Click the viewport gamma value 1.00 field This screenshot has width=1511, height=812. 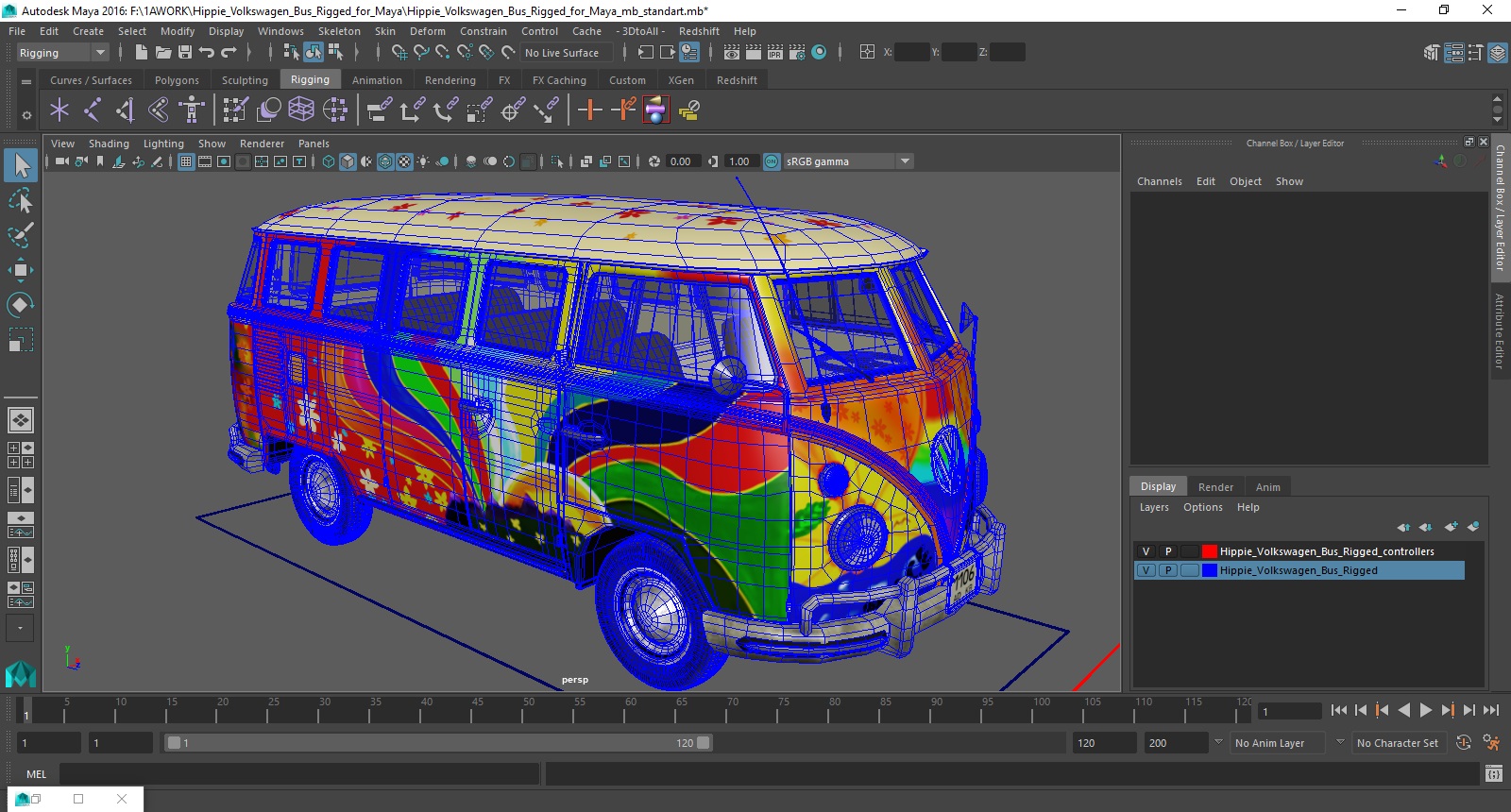[740, 161]
